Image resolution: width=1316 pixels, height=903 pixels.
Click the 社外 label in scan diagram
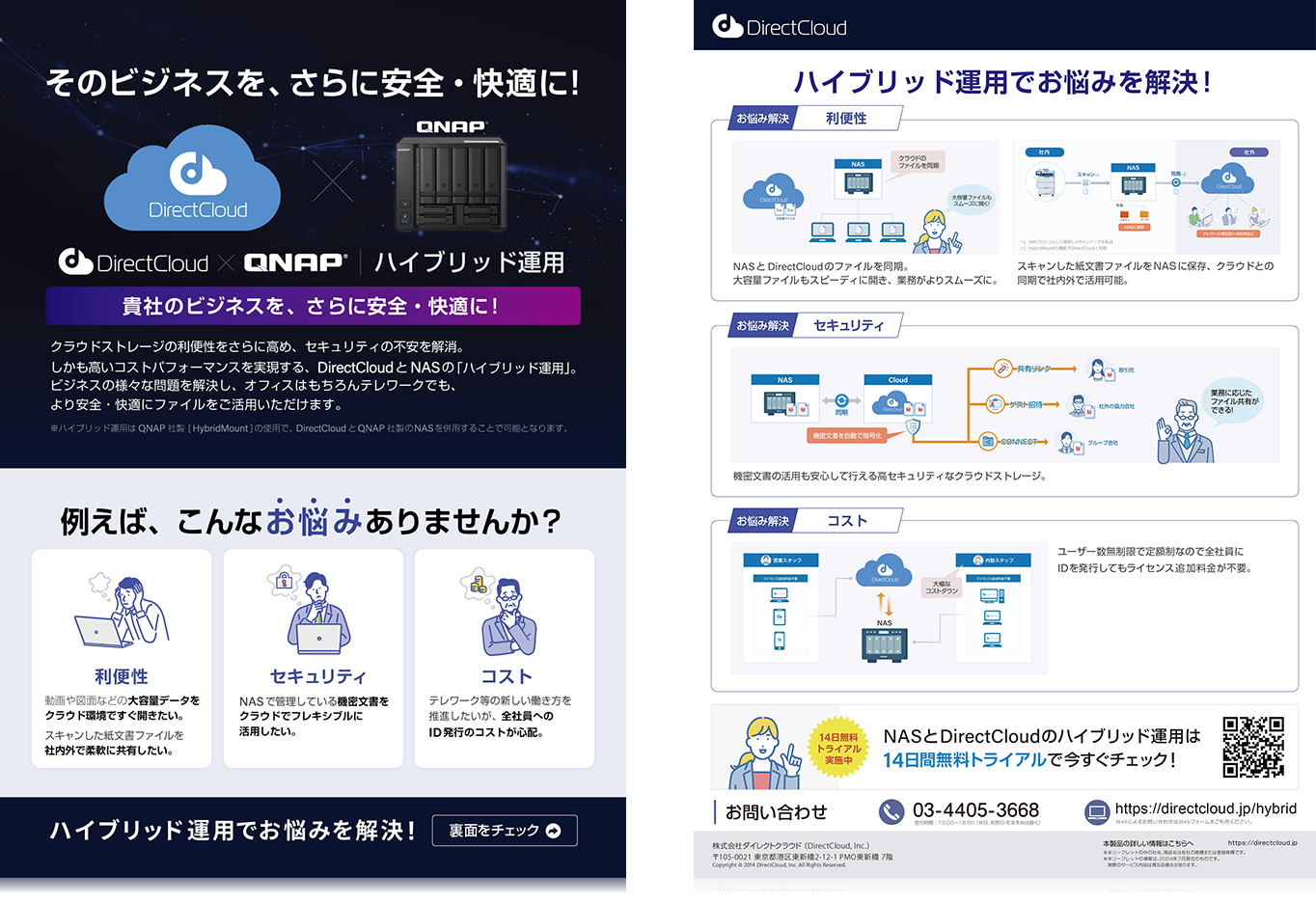point(1249,152)
